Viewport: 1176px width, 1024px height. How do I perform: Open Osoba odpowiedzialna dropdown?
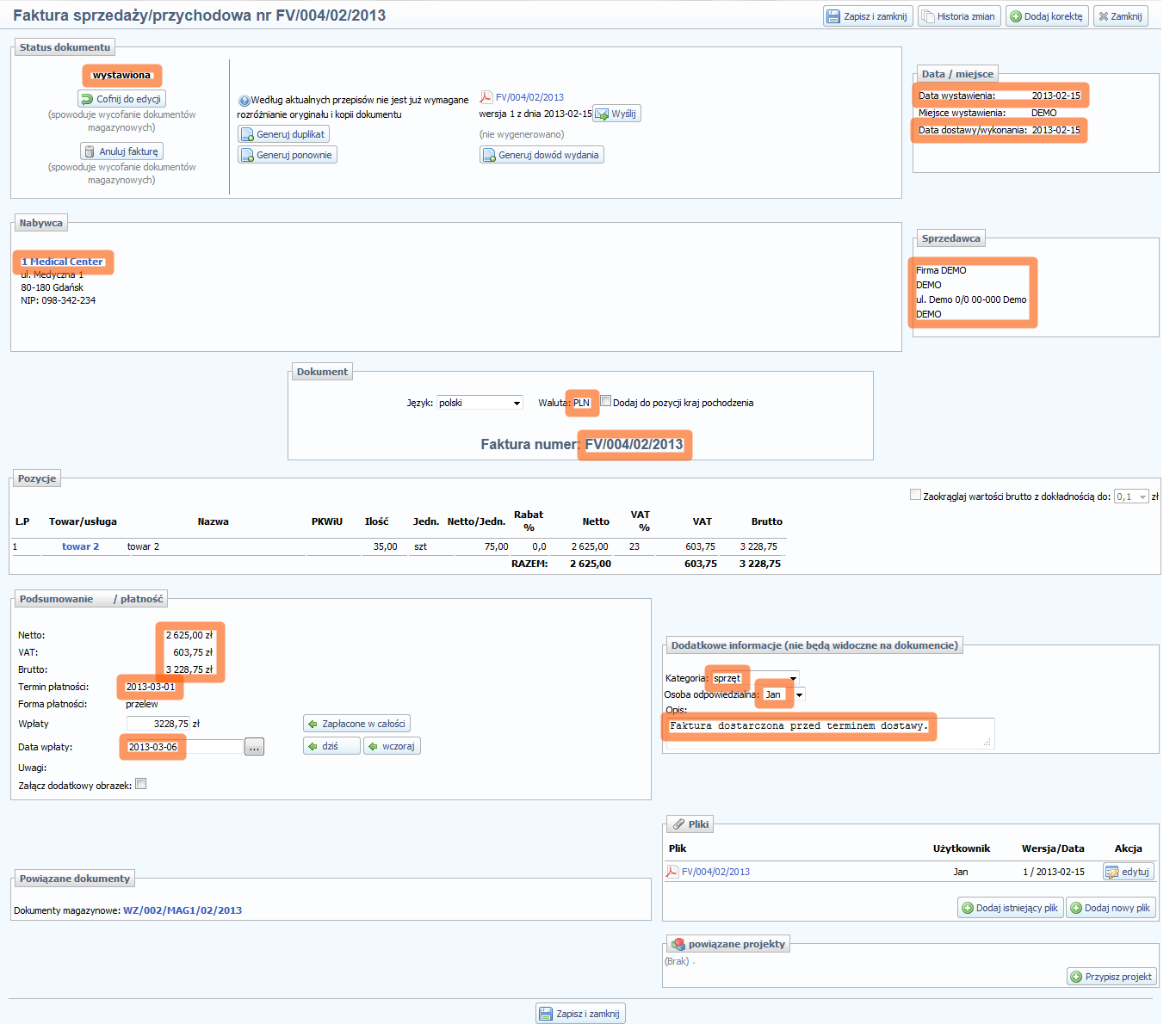tap(799, 694)
